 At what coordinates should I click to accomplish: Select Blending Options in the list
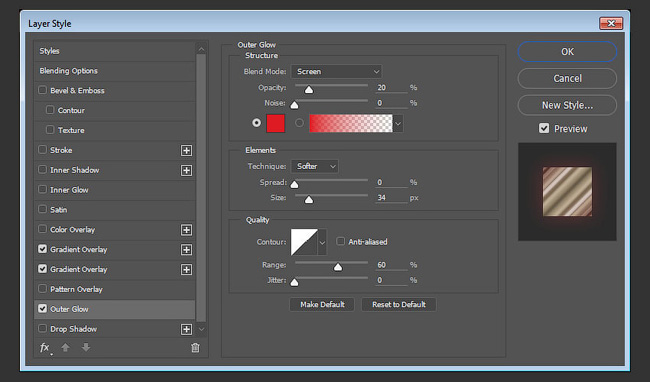click(114, 71)
